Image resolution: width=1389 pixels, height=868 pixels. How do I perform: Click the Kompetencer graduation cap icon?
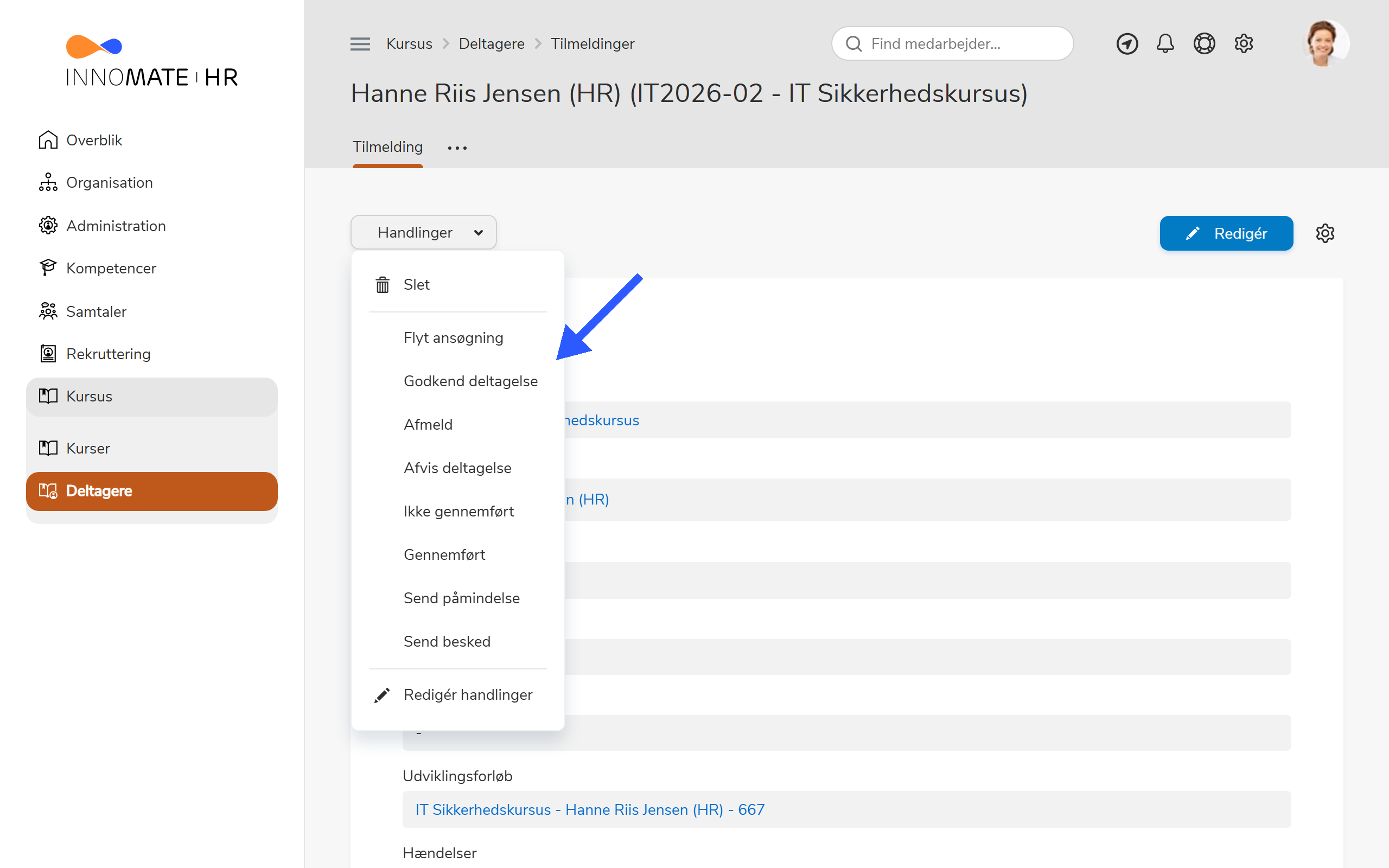(x=48, y=267)
